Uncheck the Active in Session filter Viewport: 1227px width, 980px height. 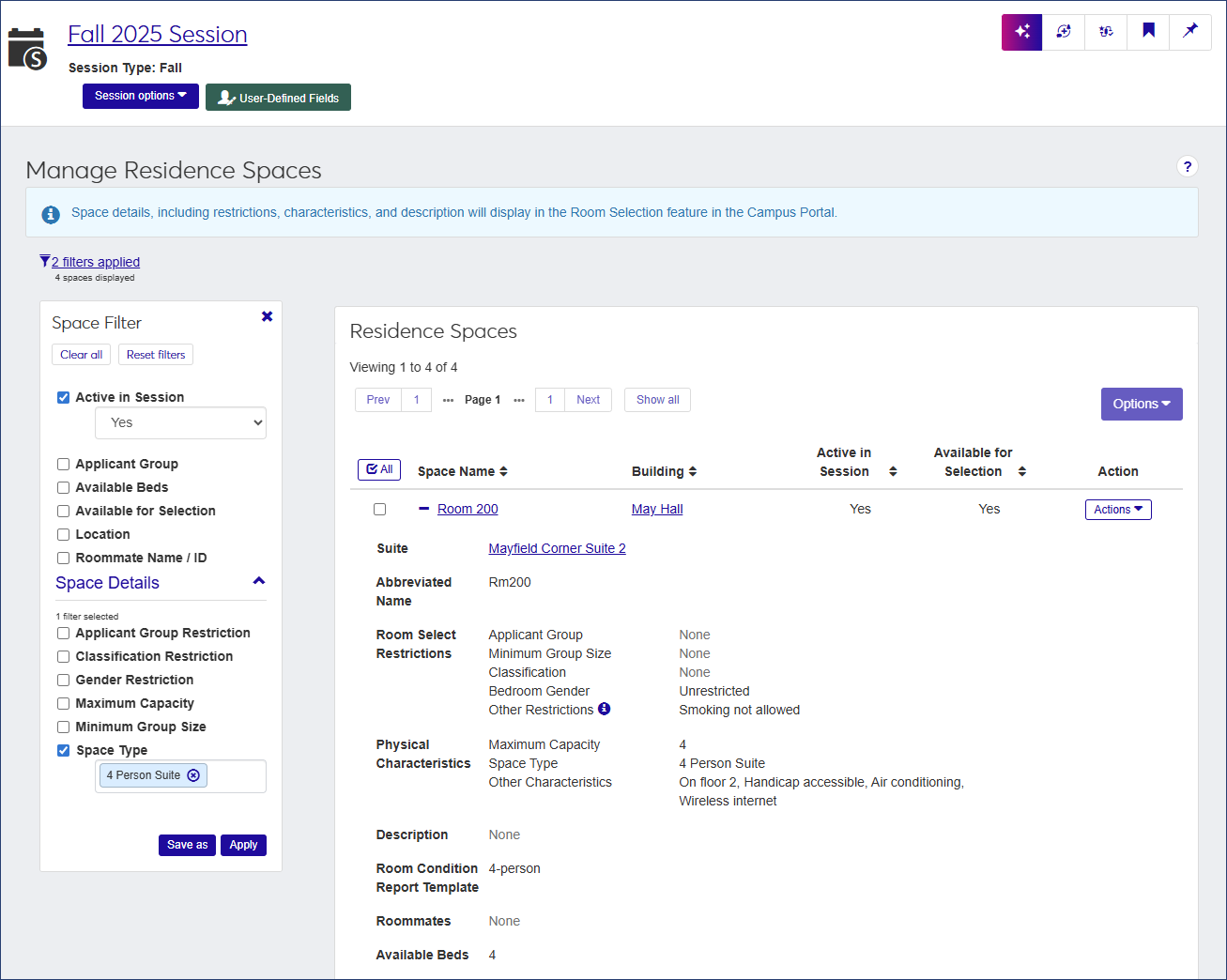63,397
